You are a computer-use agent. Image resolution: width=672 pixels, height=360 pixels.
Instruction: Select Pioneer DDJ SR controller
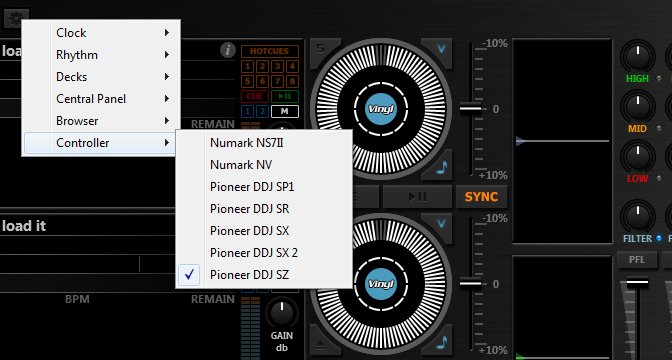click(x=264, y=209)
